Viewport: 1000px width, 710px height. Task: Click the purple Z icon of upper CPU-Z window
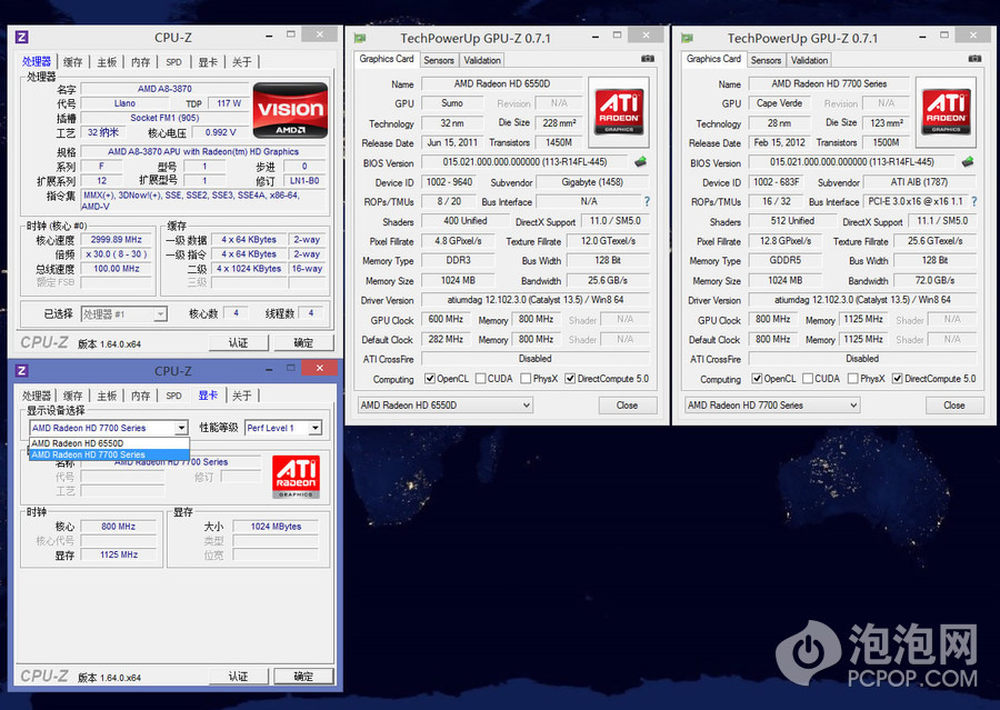[x=22, y=37]
